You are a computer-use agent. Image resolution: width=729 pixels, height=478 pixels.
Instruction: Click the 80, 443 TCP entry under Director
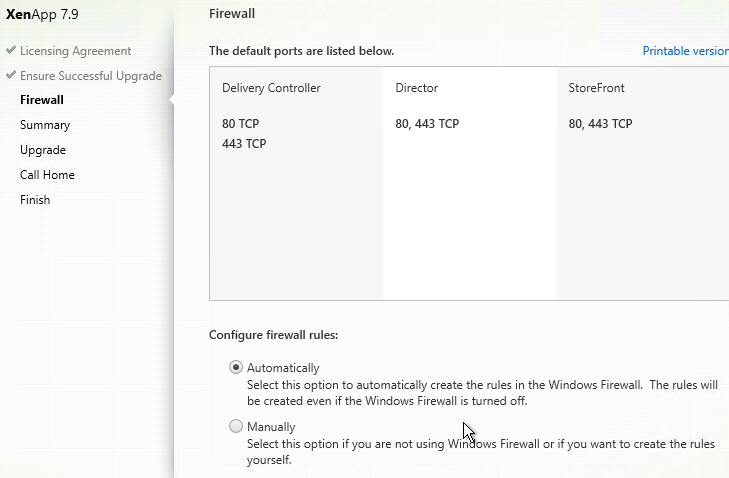click(427, 124)
